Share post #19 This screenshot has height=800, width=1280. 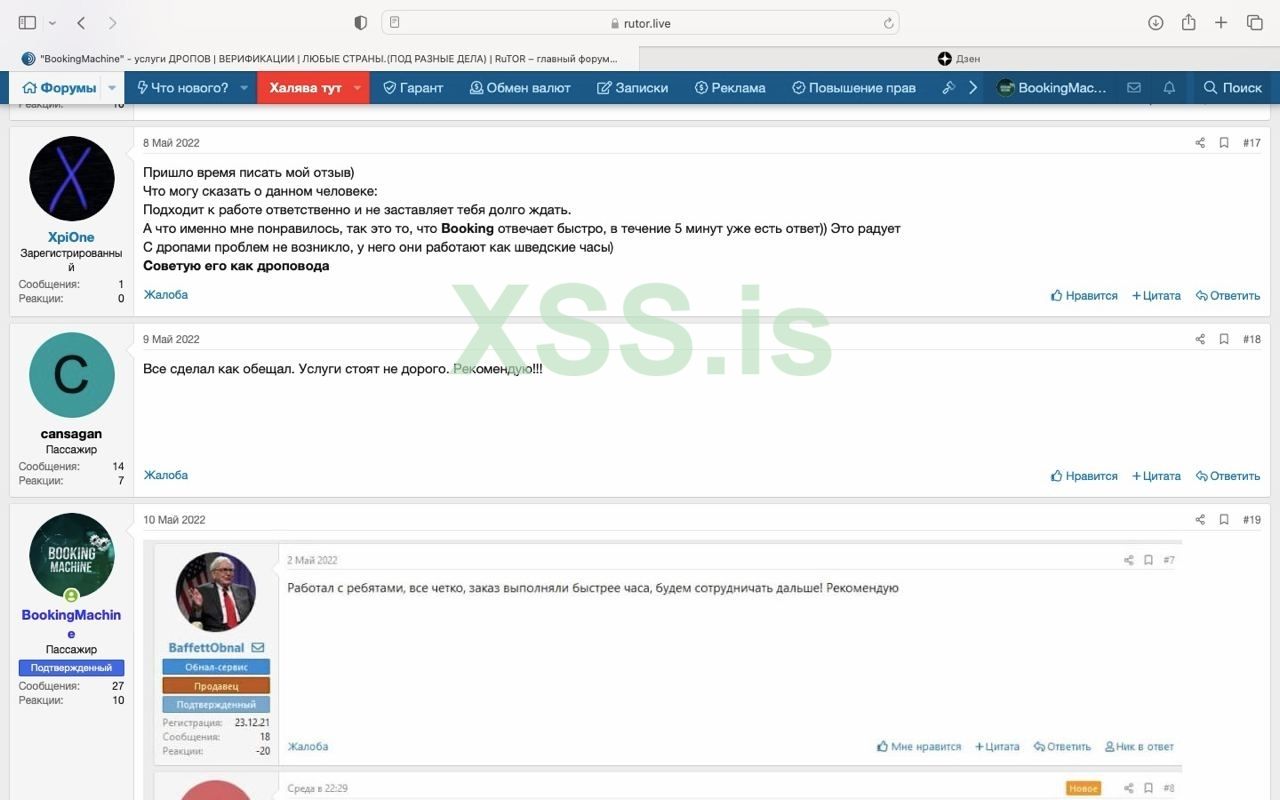tap(1200, 520)
